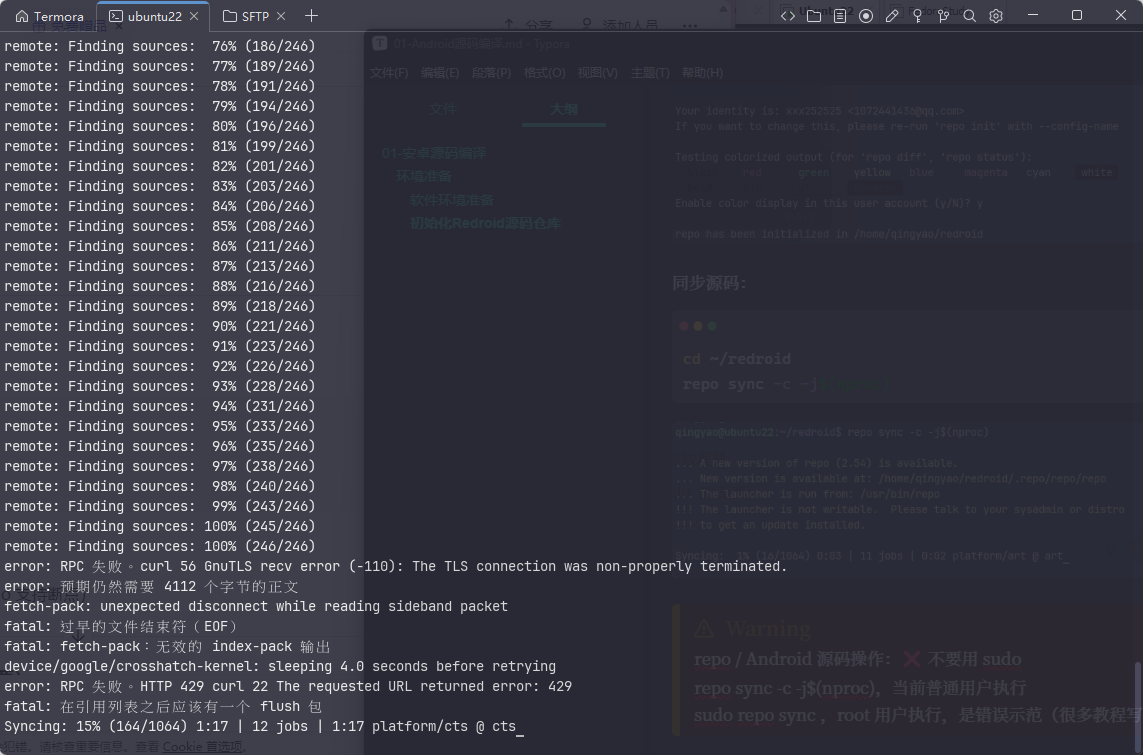Close the Termora window

point(1121,15)
